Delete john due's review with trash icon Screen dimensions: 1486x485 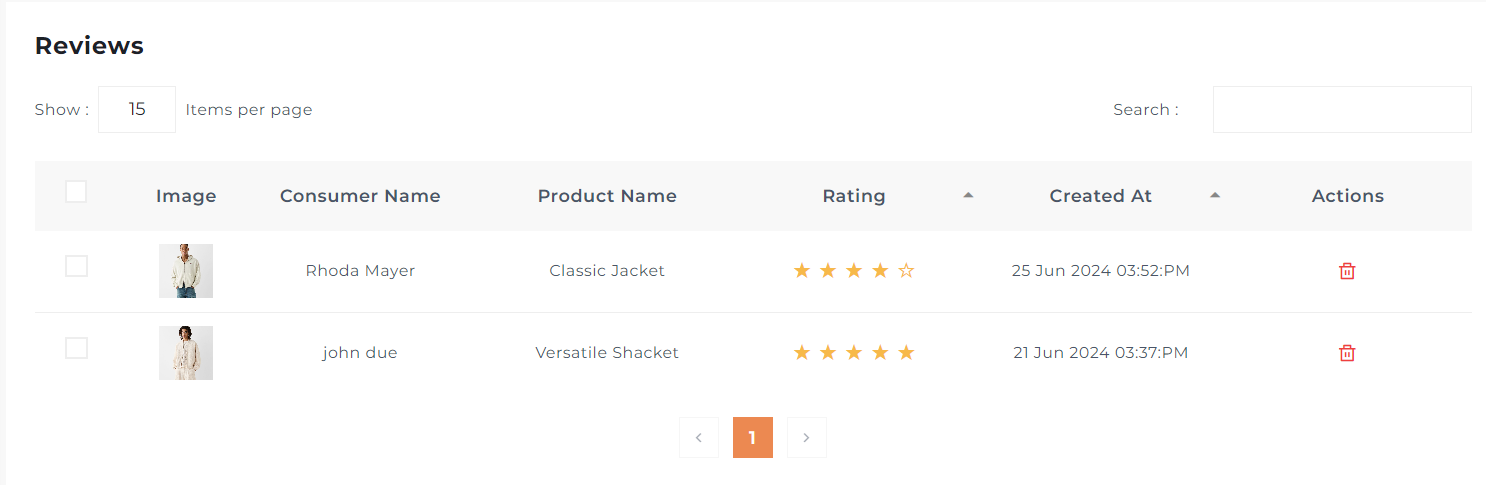(1347, 353)
